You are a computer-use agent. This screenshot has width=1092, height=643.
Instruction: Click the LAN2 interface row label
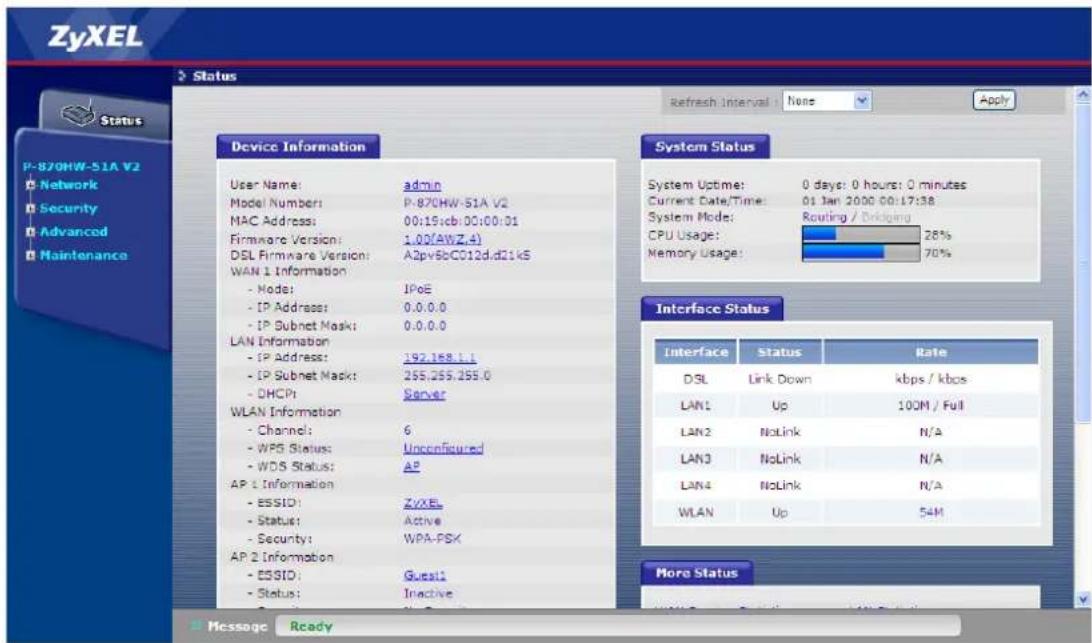click(696, 432)
